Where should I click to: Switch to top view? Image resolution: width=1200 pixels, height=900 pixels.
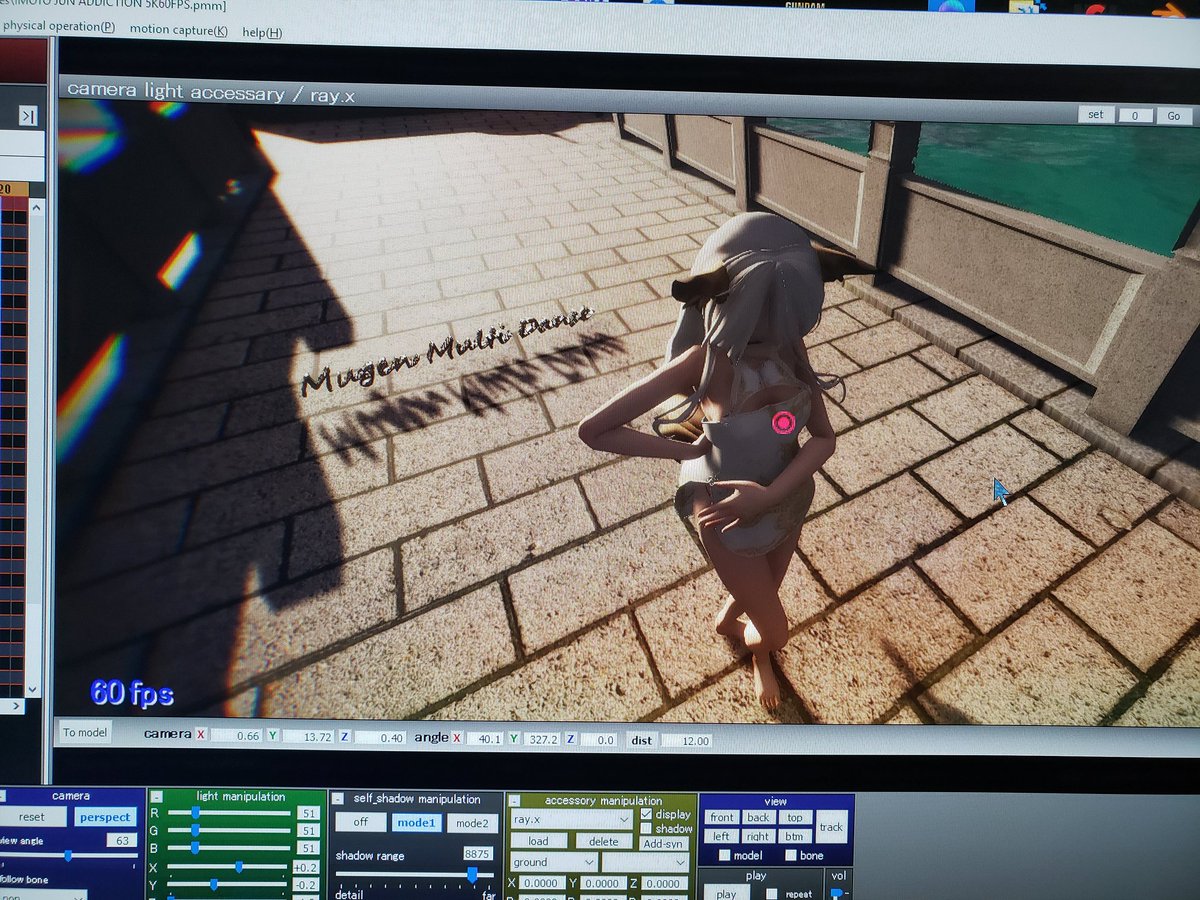794,817
